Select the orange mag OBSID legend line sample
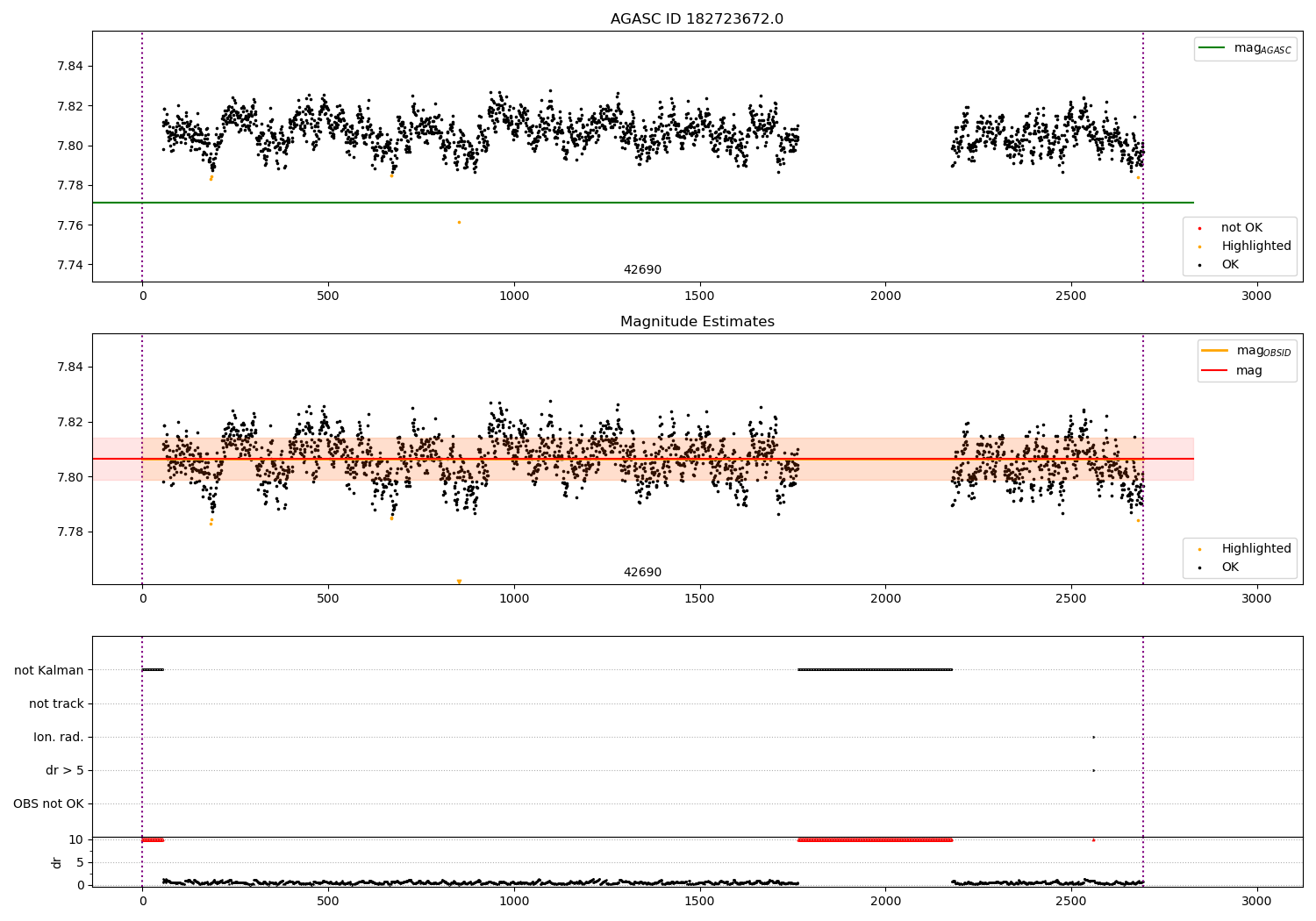The width and height of the screenshot is (1316, 921). pyautogui.click(x=1214, y=350)
